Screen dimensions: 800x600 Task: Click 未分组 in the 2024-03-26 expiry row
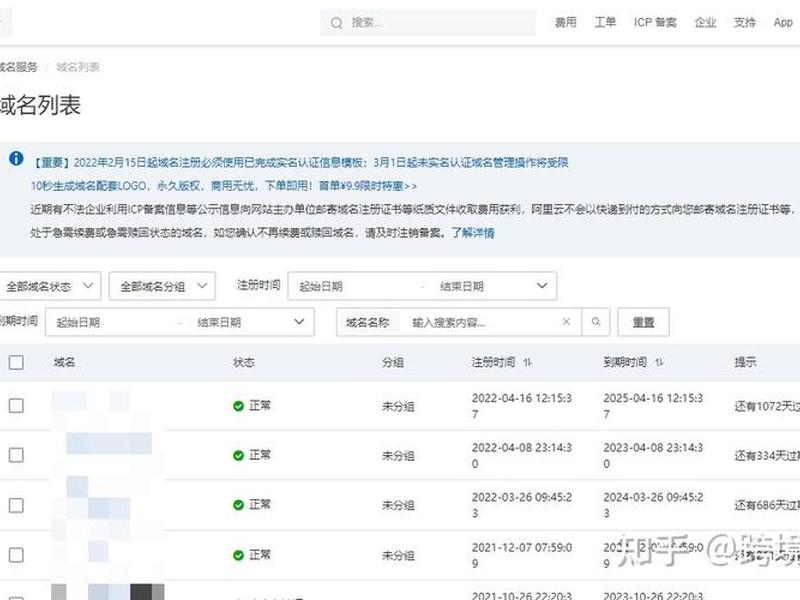[x=398, y=506]
